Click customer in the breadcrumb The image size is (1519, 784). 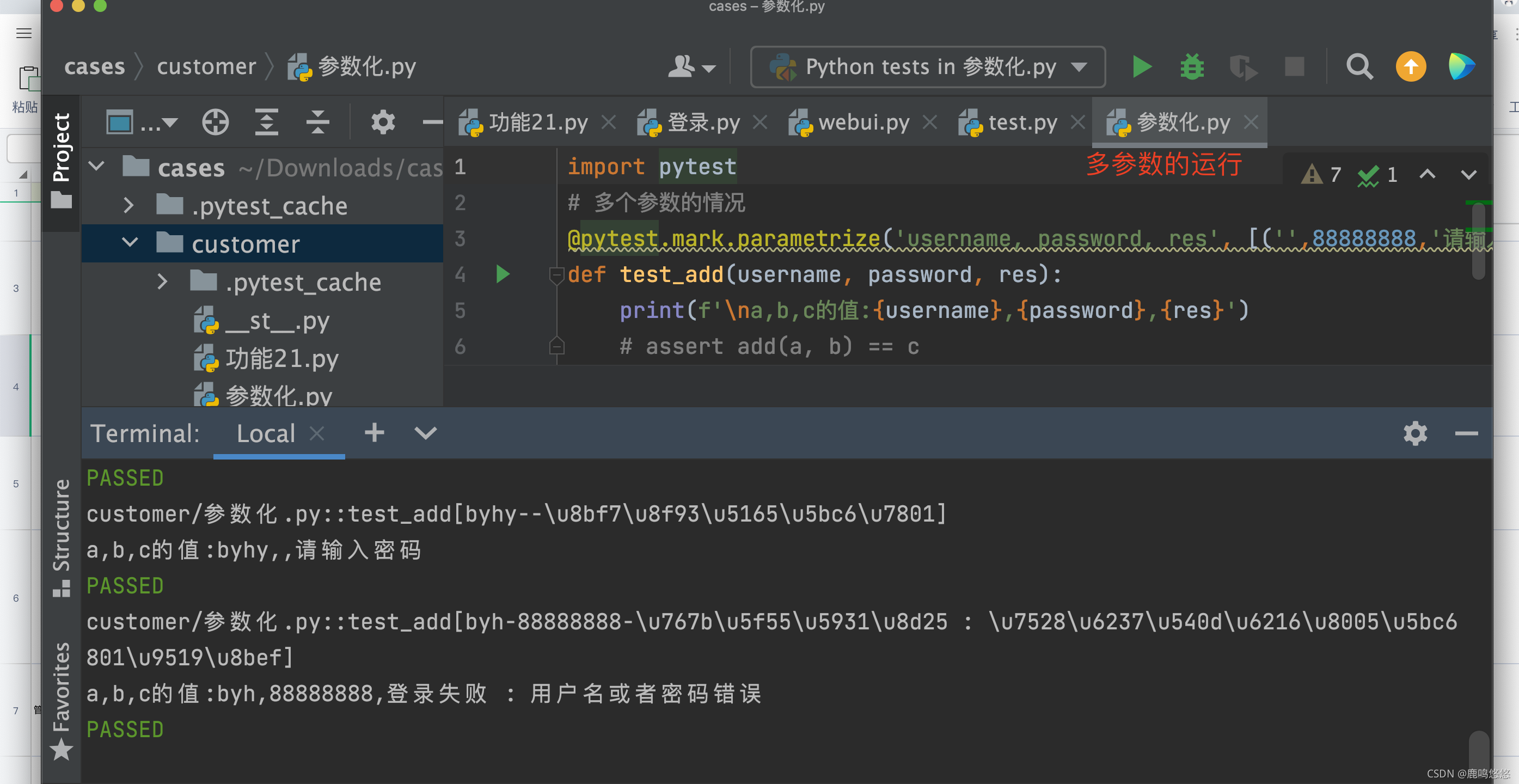point(206,66)
